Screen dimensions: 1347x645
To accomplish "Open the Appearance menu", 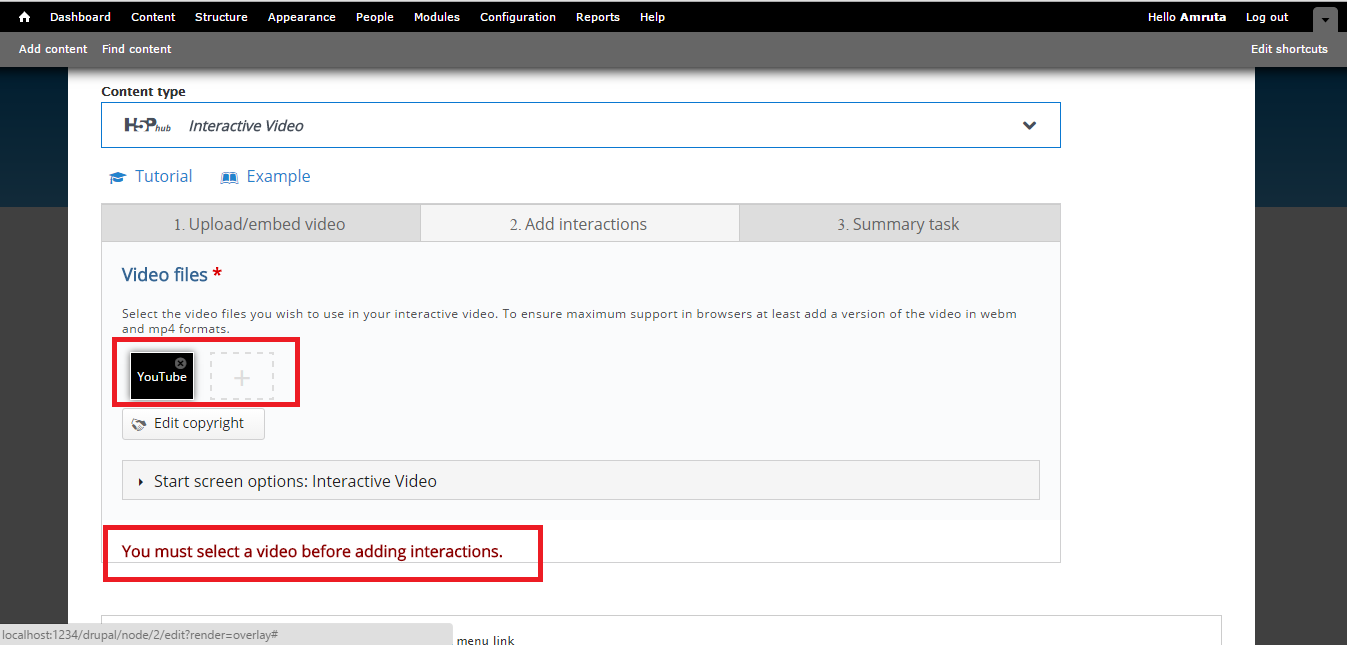I will click(302, 17).
